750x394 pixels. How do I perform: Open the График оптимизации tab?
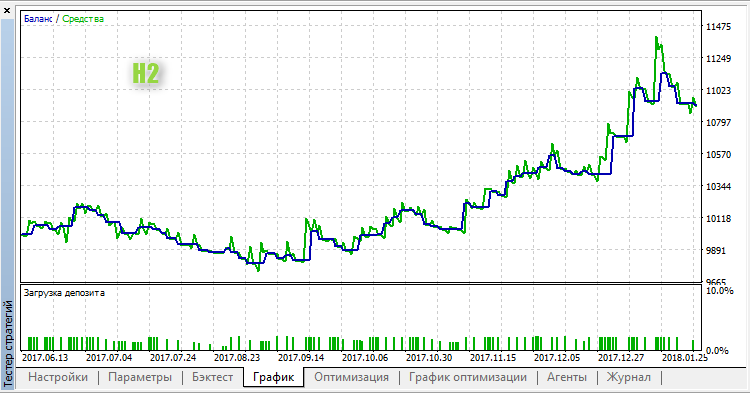point(468,377)
